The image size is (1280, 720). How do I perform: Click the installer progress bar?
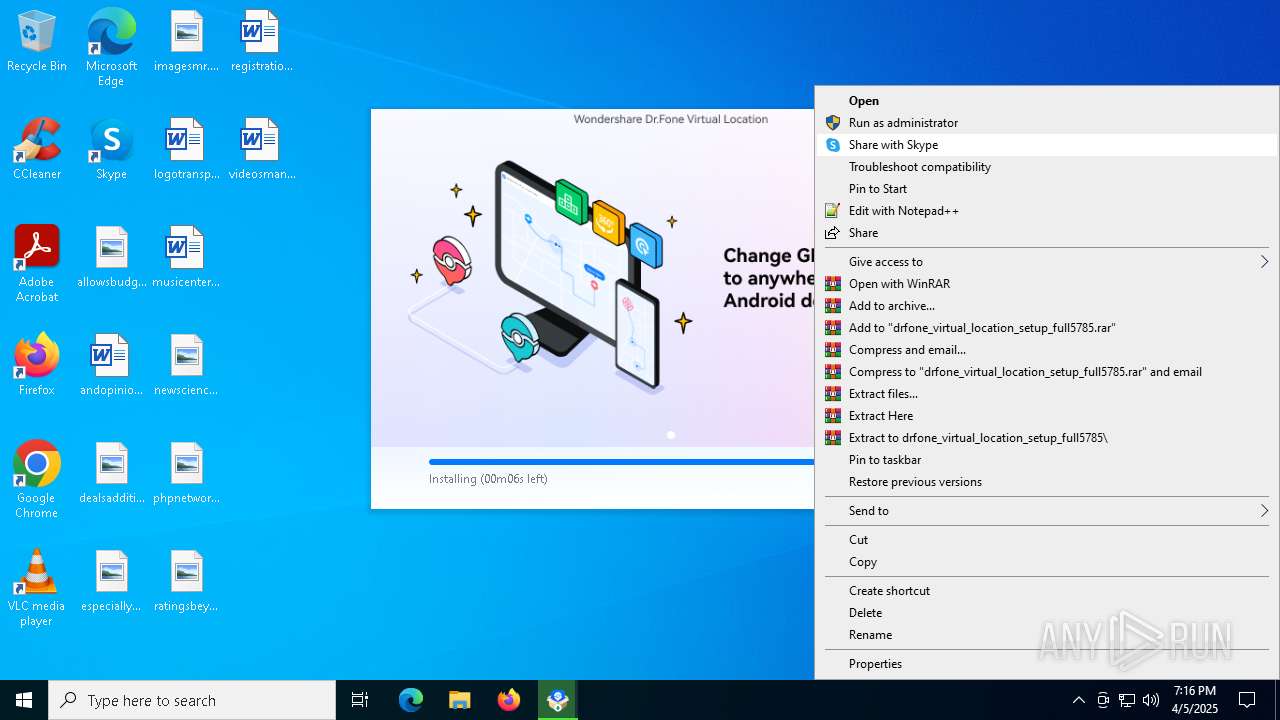click(622, 462)
